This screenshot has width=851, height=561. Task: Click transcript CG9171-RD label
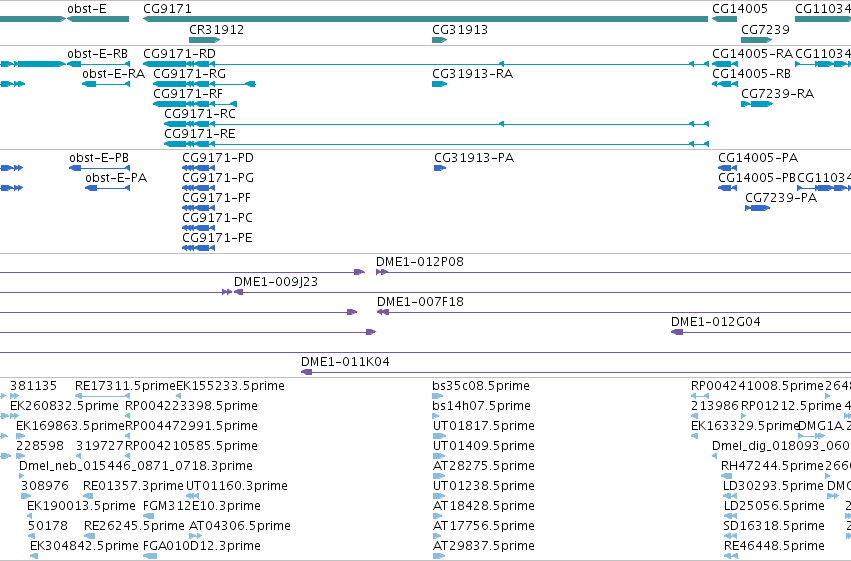[179, 54]
